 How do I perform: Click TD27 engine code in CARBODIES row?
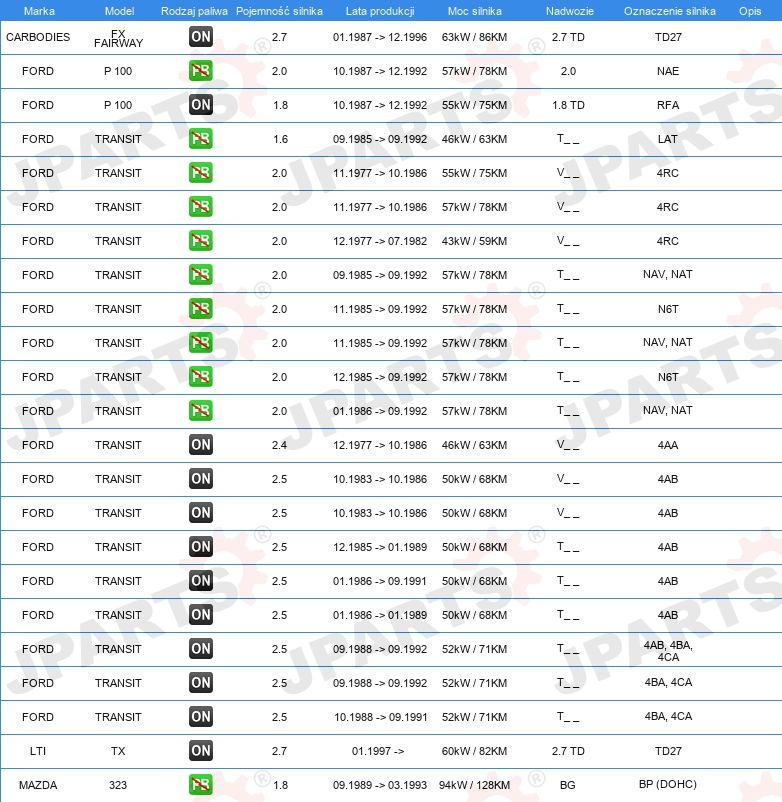click(x=668, y=37)
